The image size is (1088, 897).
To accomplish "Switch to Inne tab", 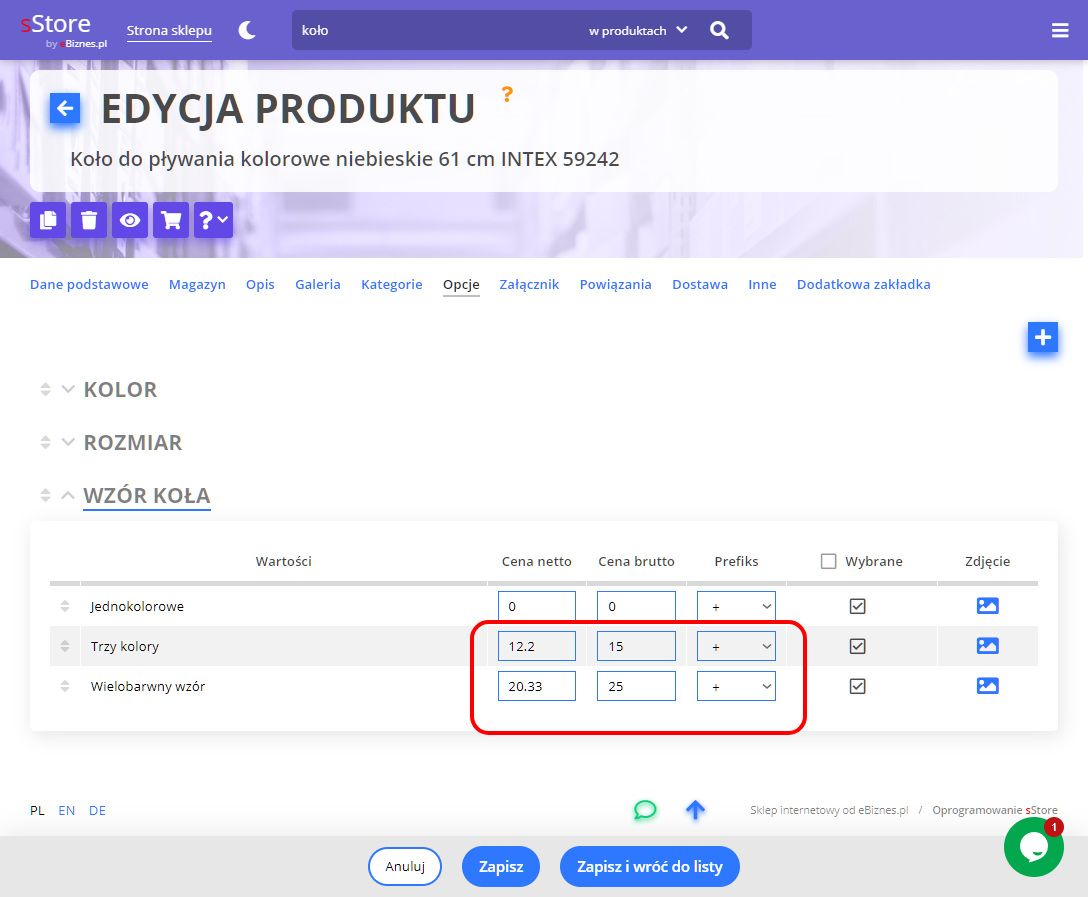I will click(x=762, y=284).
